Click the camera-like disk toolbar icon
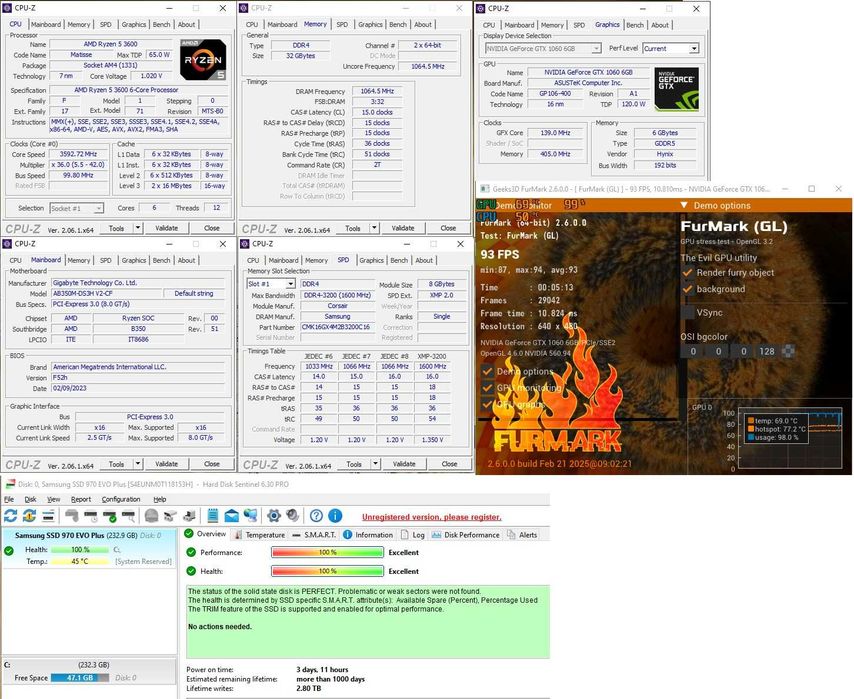Viewport: 854px width, 699px height. pyautogui.click(x=170, y=515)
